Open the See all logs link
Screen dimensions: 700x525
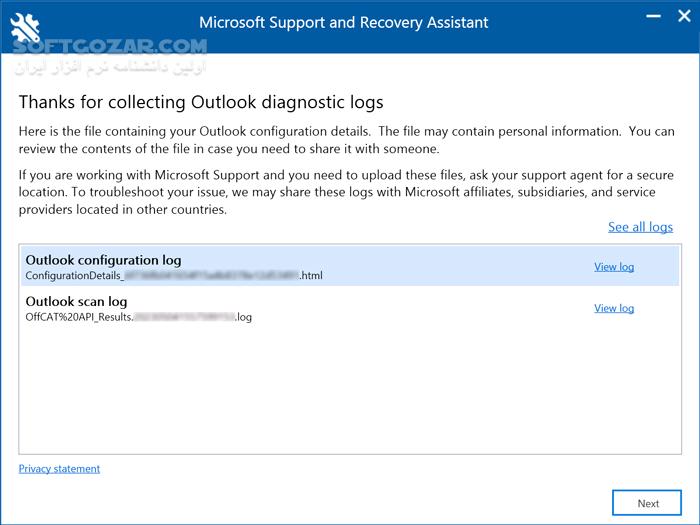point(640,227)
